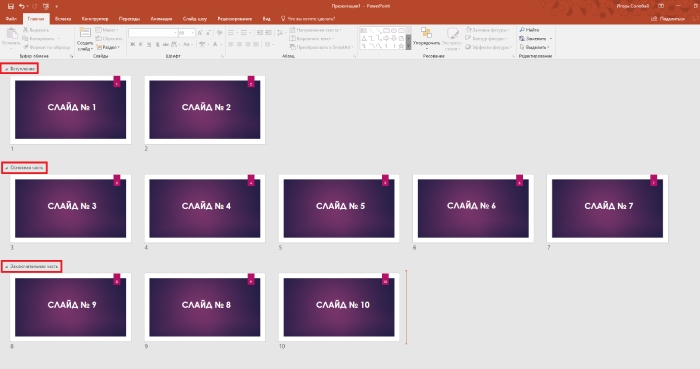Toggle underline (Ч) formatting
This screenshot has width=700, height=369.
pos(149,45)
